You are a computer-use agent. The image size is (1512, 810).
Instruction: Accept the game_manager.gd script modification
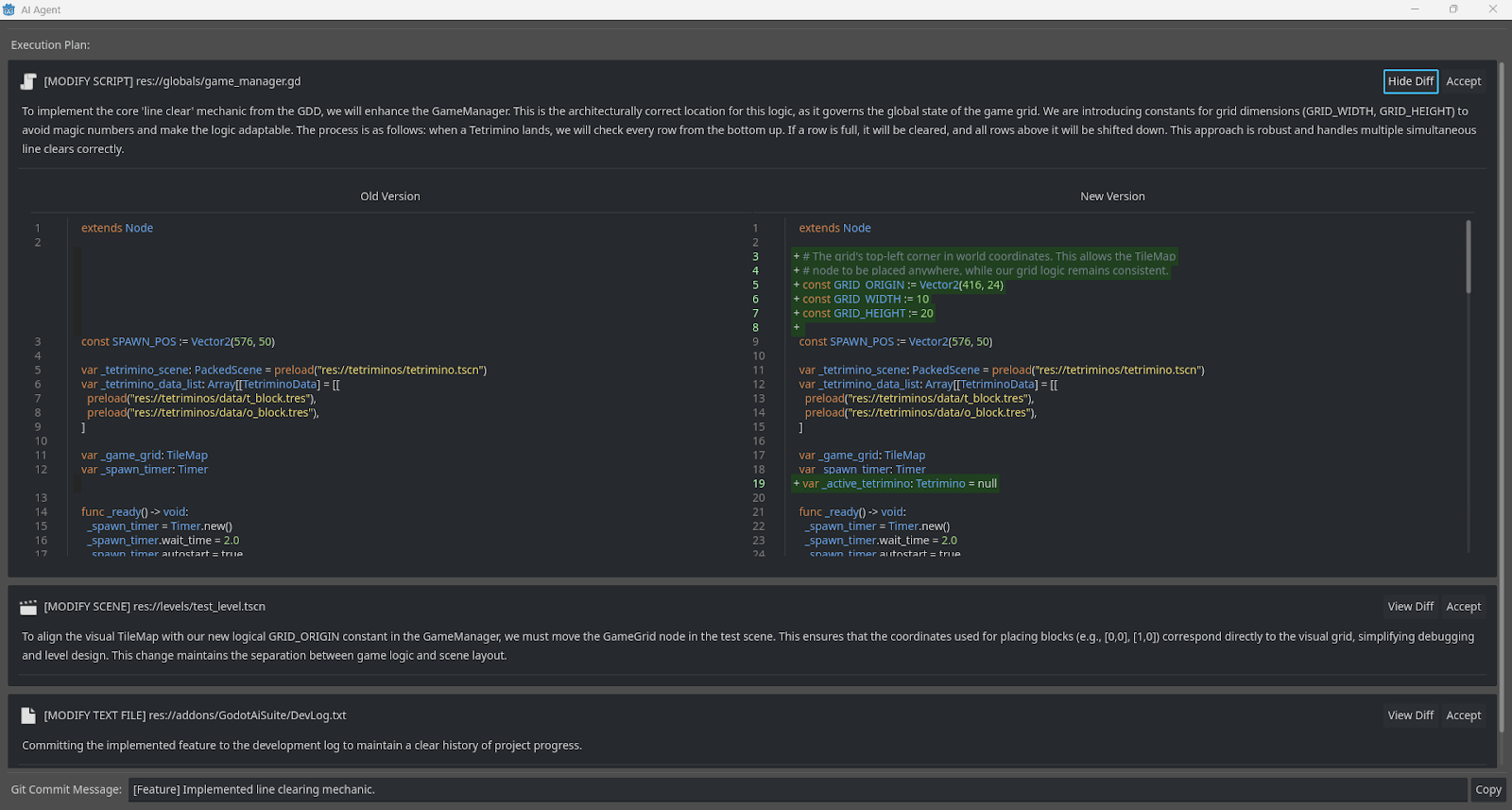tap(1463, 81)
